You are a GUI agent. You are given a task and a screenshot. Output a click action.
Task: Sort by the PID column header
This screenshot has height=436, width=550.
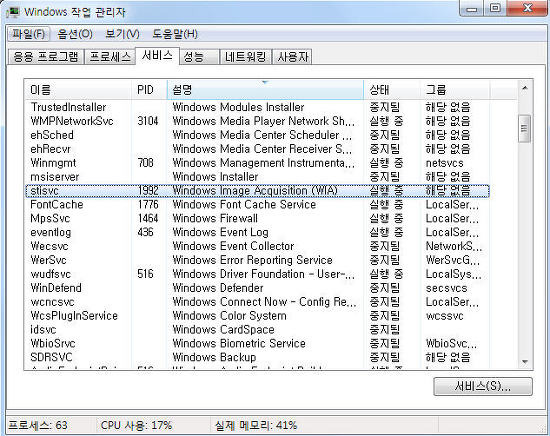pyautogui.click(x=149, y=90)
